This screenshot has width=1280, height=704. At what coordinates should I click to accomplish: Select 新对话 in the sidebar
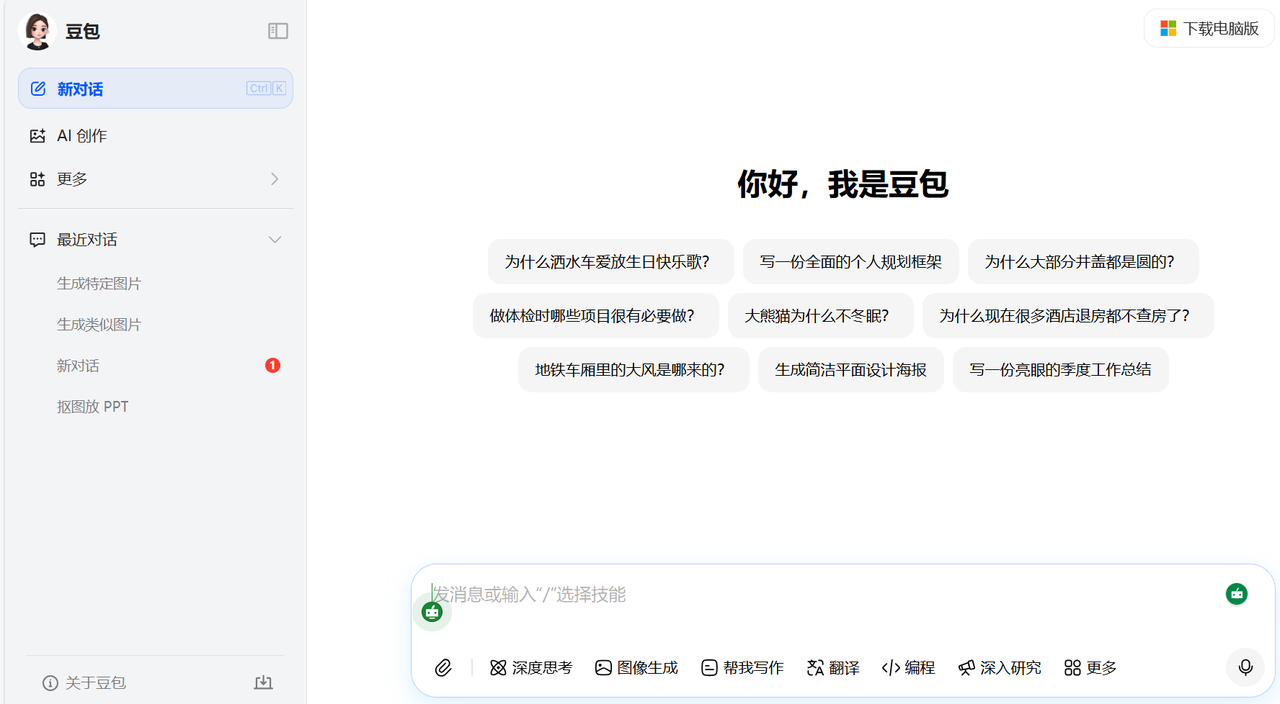[155, 89]
